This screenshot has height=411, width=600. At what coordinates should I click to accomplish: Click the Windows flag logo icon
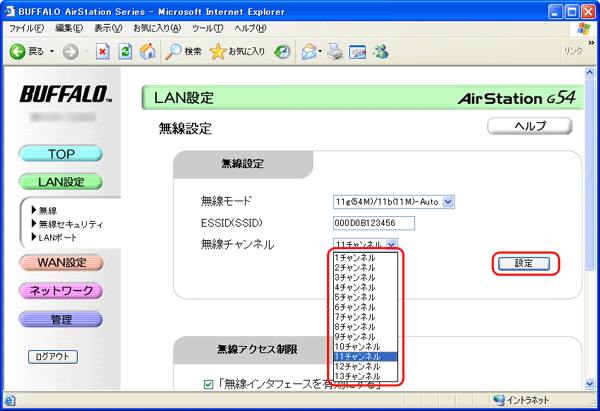[x=584, y=29]
